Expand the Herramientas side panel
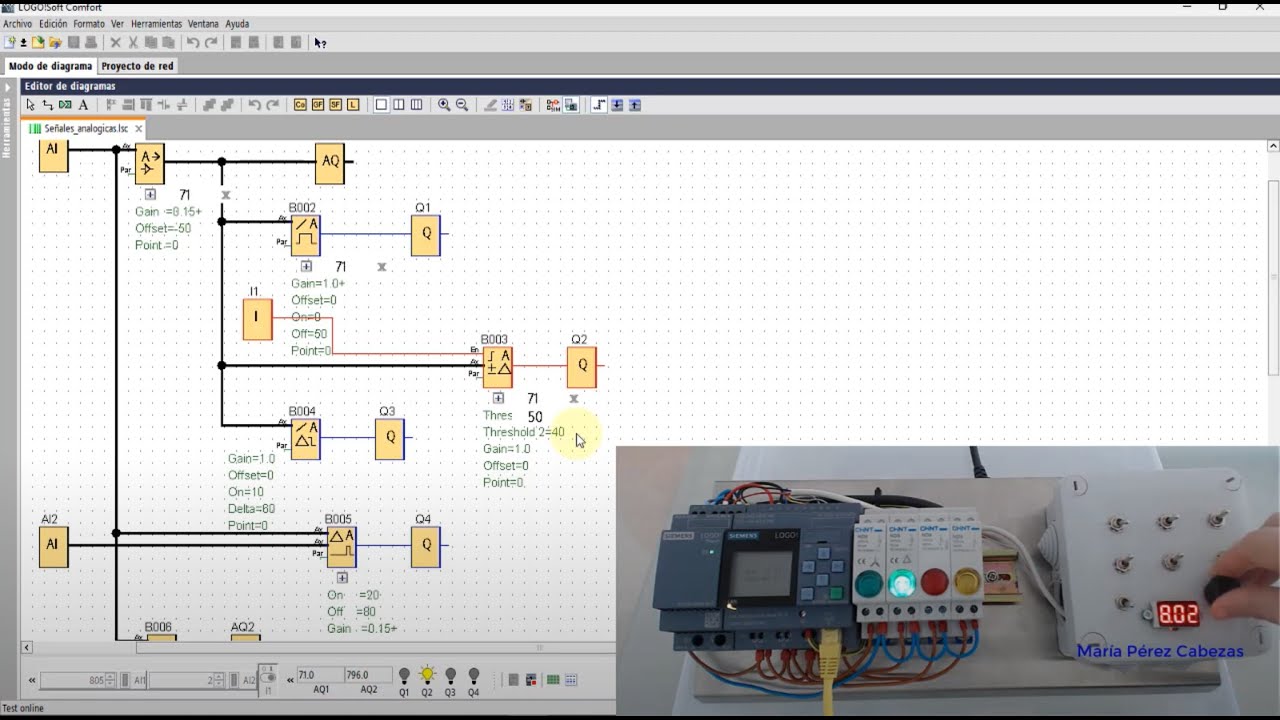1280x720 pixels. coord(7,88)
